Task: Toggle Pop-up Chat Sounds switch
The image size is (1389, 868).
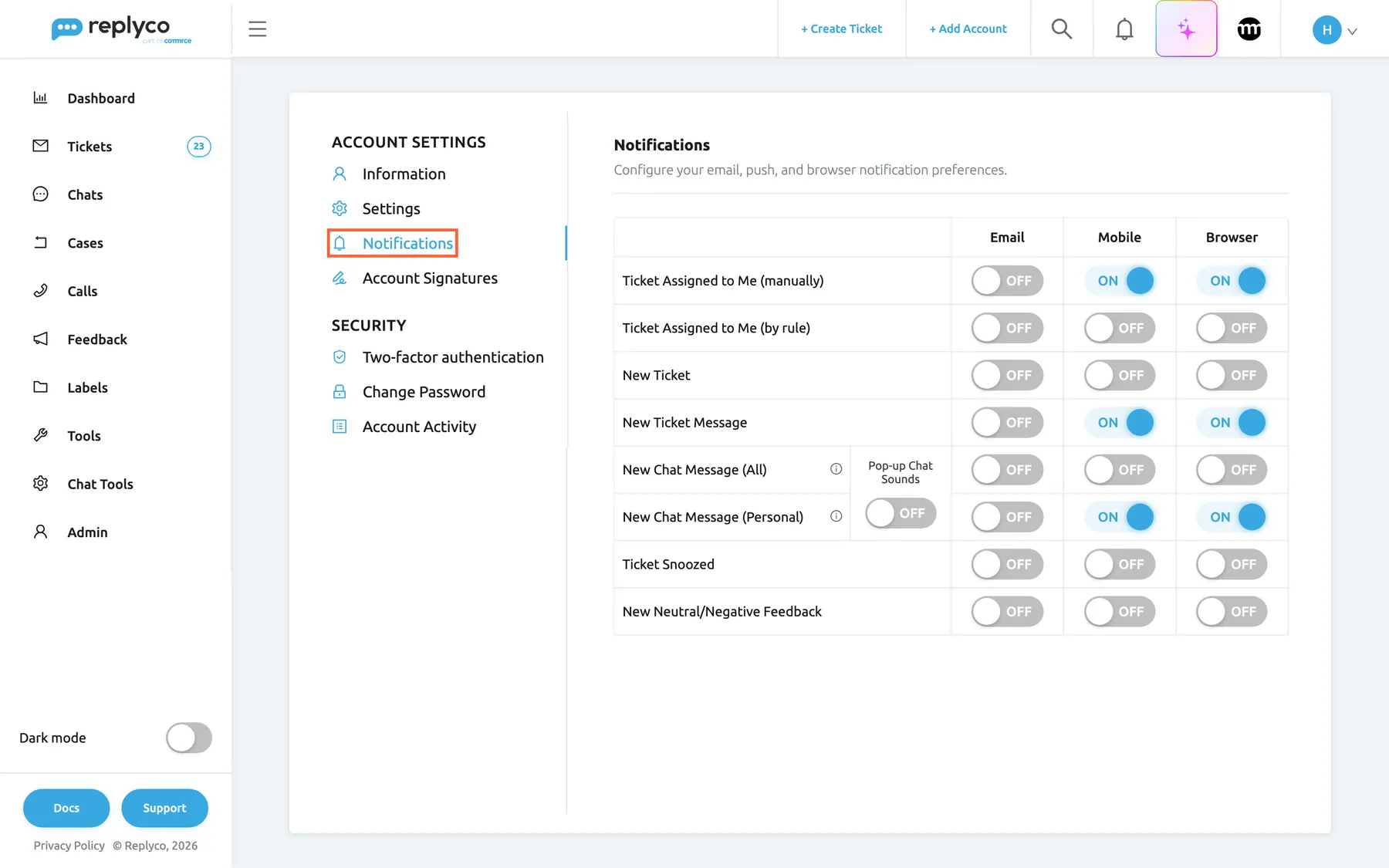Action: click(x=901, y=513)
